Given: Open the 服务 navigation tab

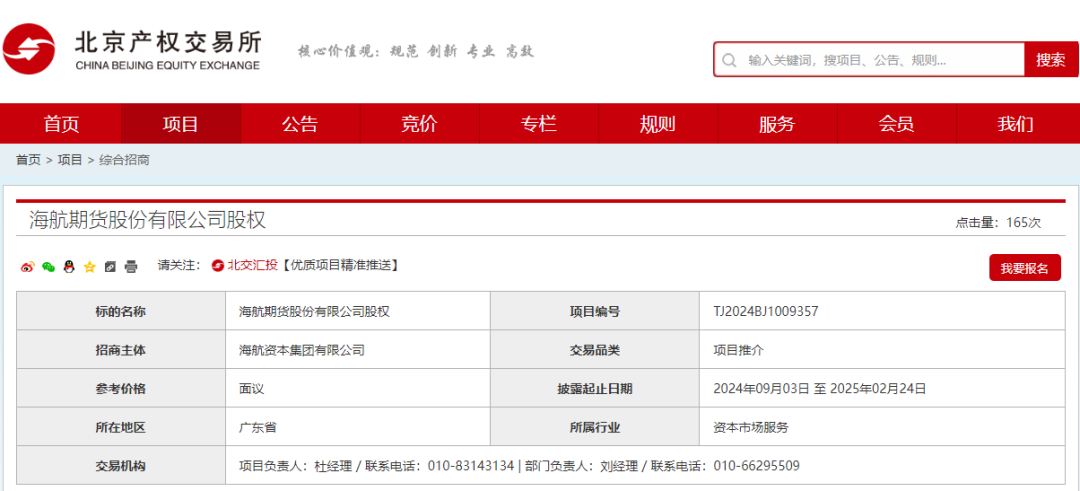Looking at the screenshot, I should pyautogui.click(x=777, y=124).
